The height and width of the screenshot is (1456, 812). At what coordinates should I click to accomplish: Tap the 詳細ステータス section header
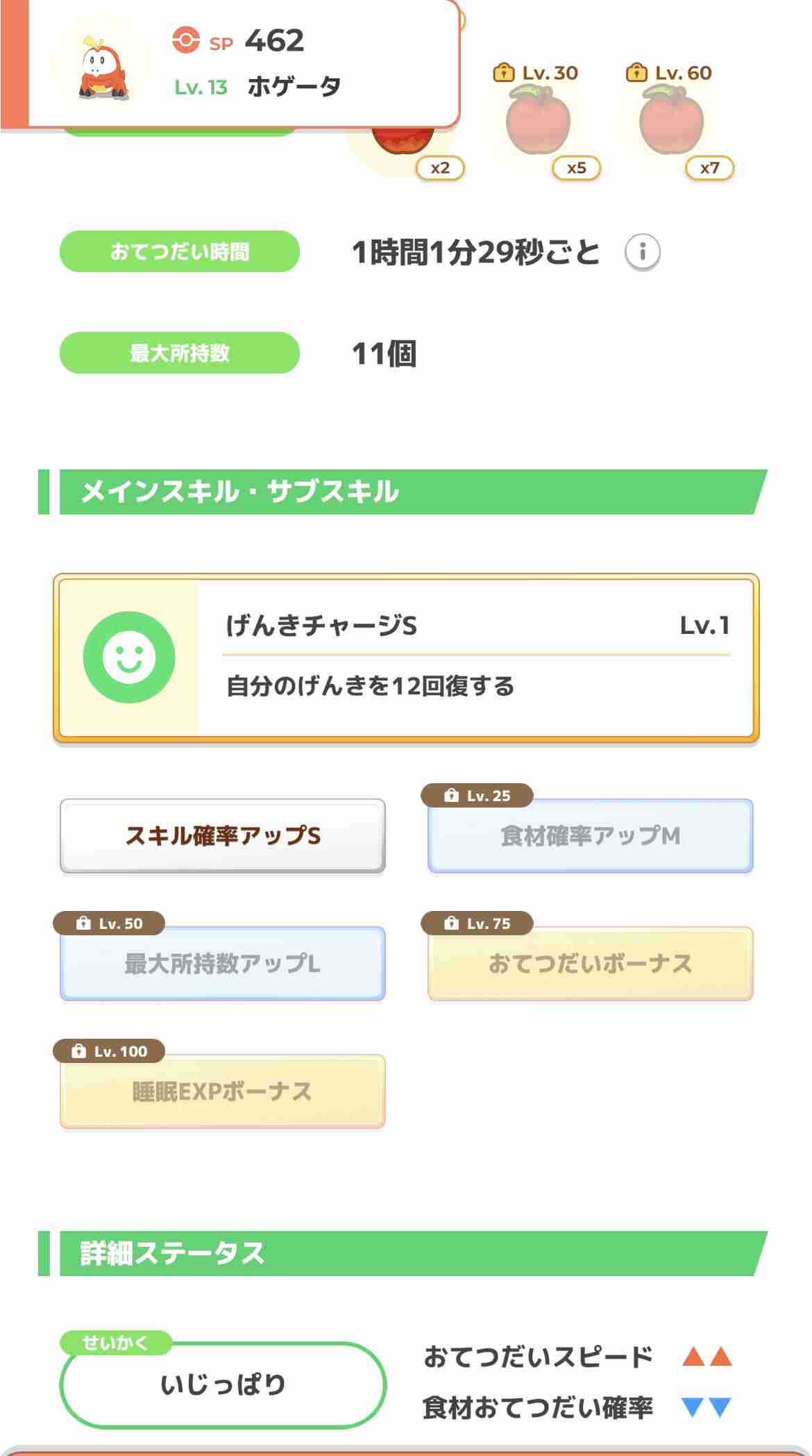click(x=403, y=1253)
